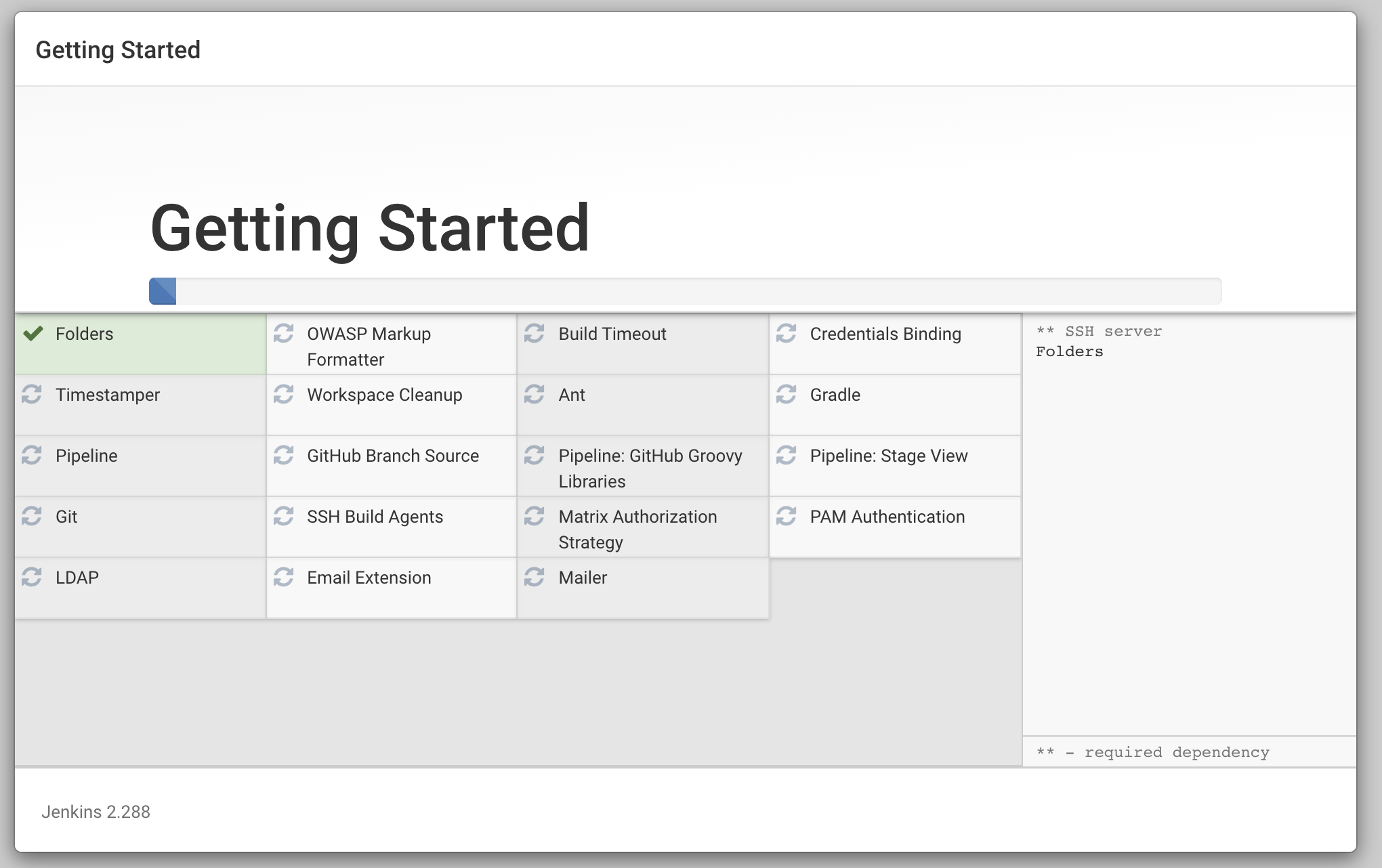Image resolution: width=1382 pixels, height=868 pixels.
Task: Select the Ant plugin name
Action: tap(572, 395)
